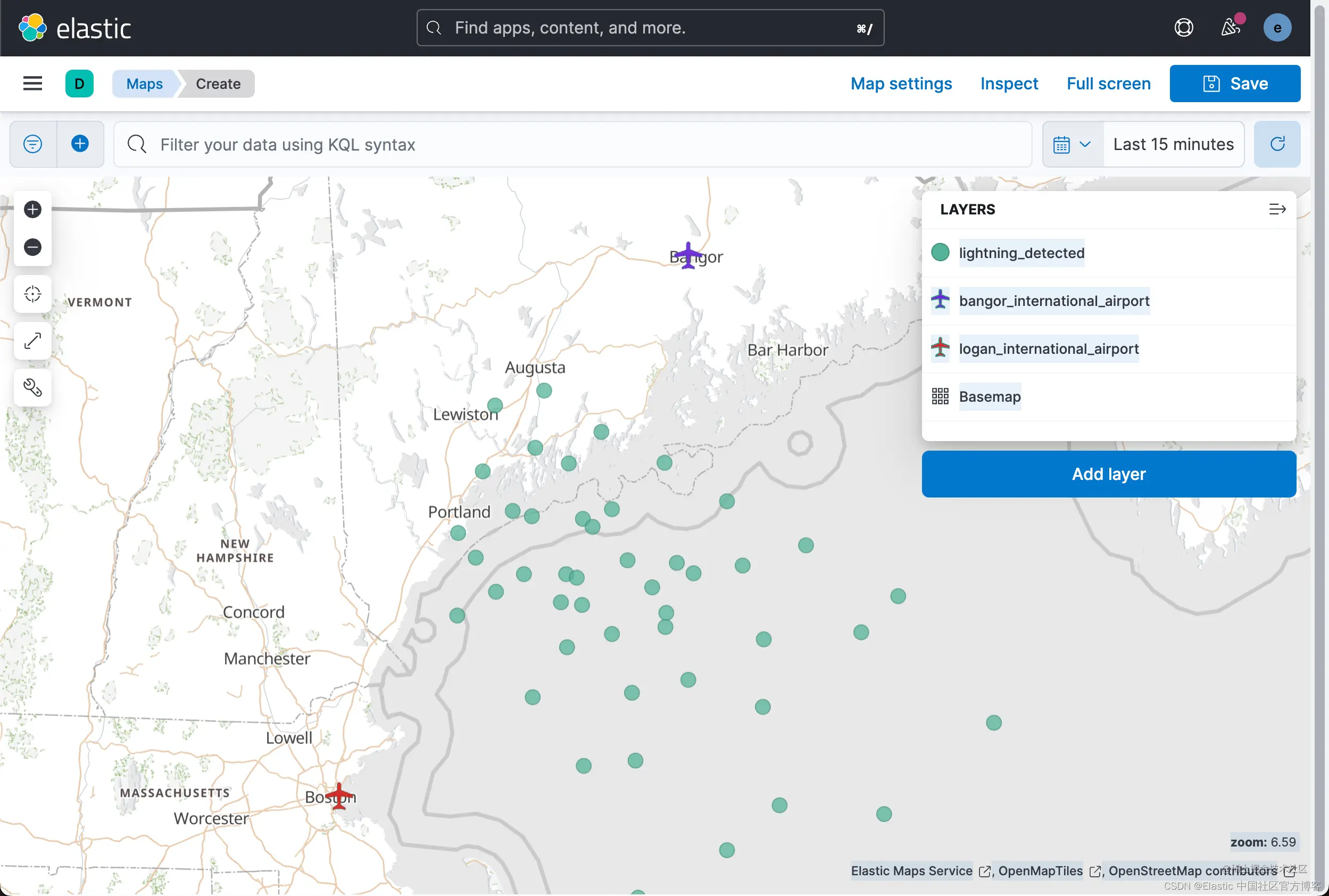Click the Maps breadcrumb item

click(x=144, y=84)
